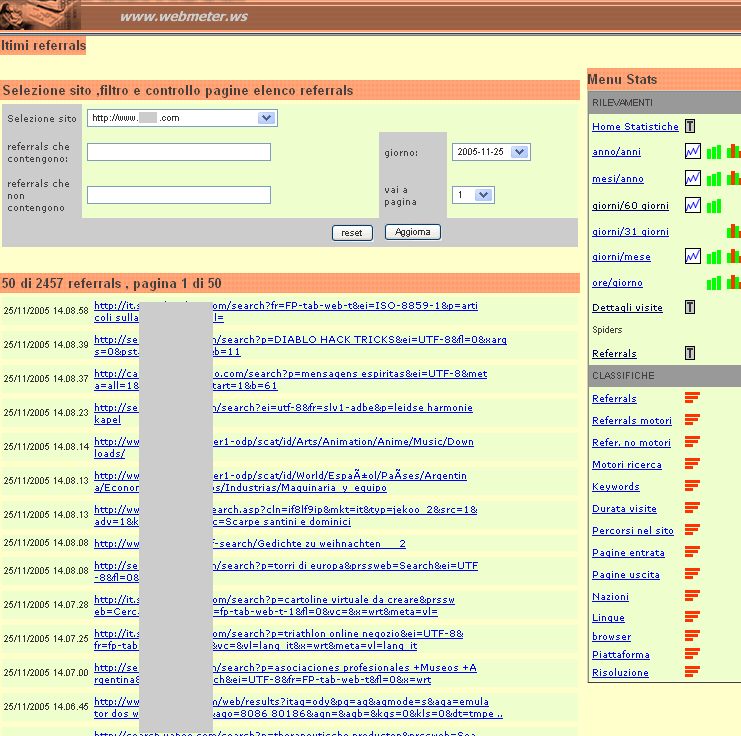Click ranking icon next to Nazioni

[x=692, y=596]
